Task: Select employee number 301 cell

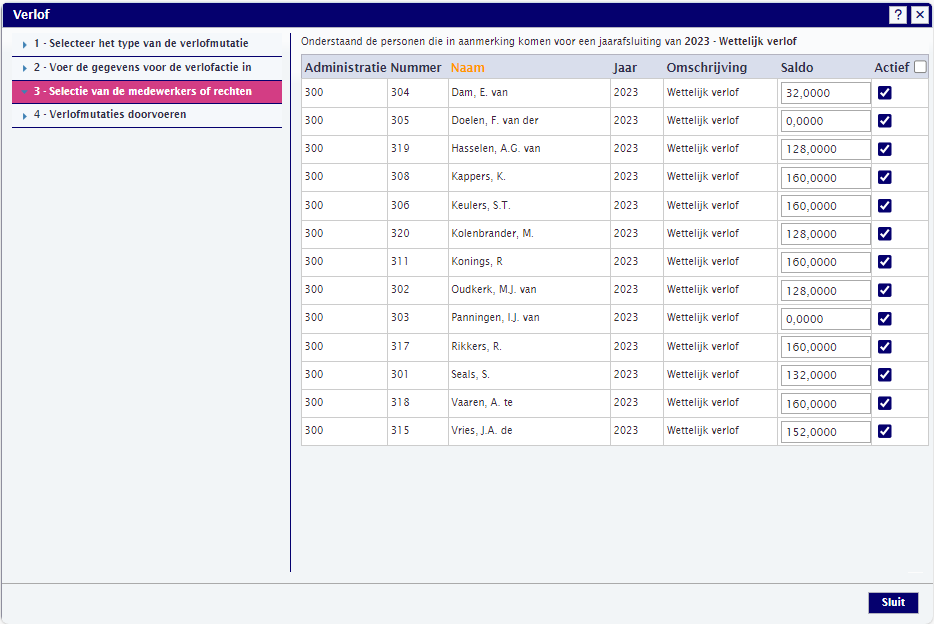Action: click(x=418, y=374)
